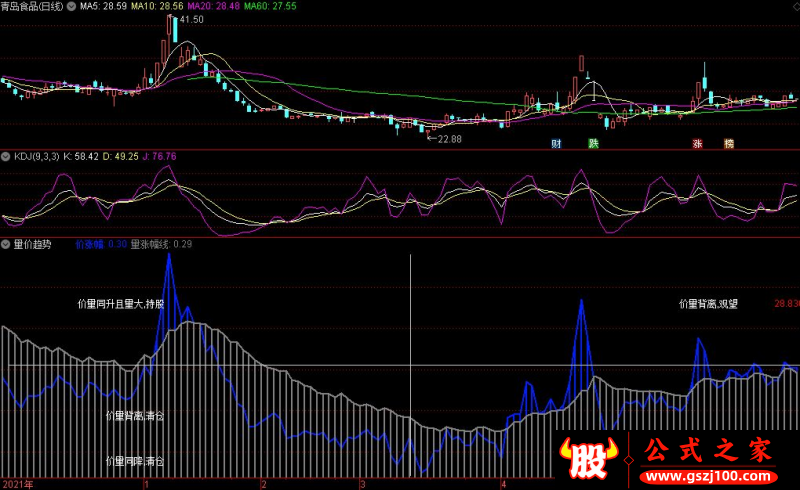
Task: Click the 价量同升且量大,持股 annotation
Action: coord(121,304)
